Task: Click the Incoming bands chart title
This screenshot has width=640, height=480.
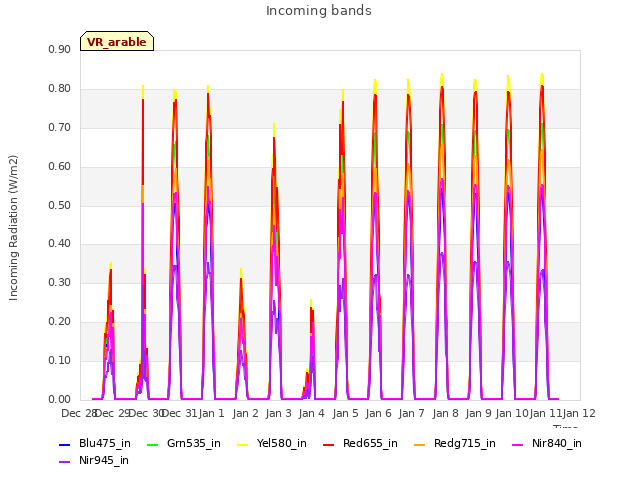Action: 319,11
